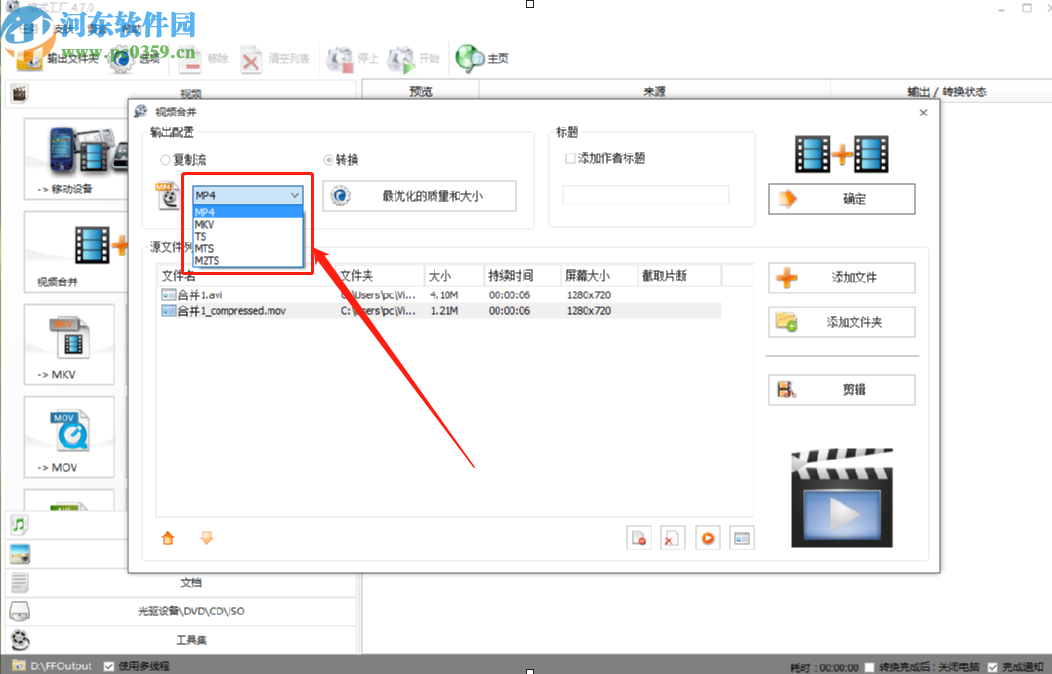Click the MP4 format icon beside dropdown
1052x674 pixels.
(x=168, y=195)
